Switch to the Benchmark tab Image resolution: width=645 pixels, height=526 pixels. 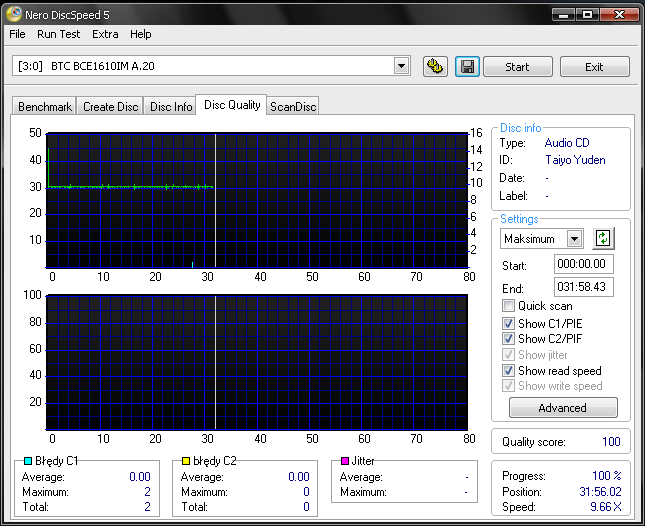coord(44,107)
